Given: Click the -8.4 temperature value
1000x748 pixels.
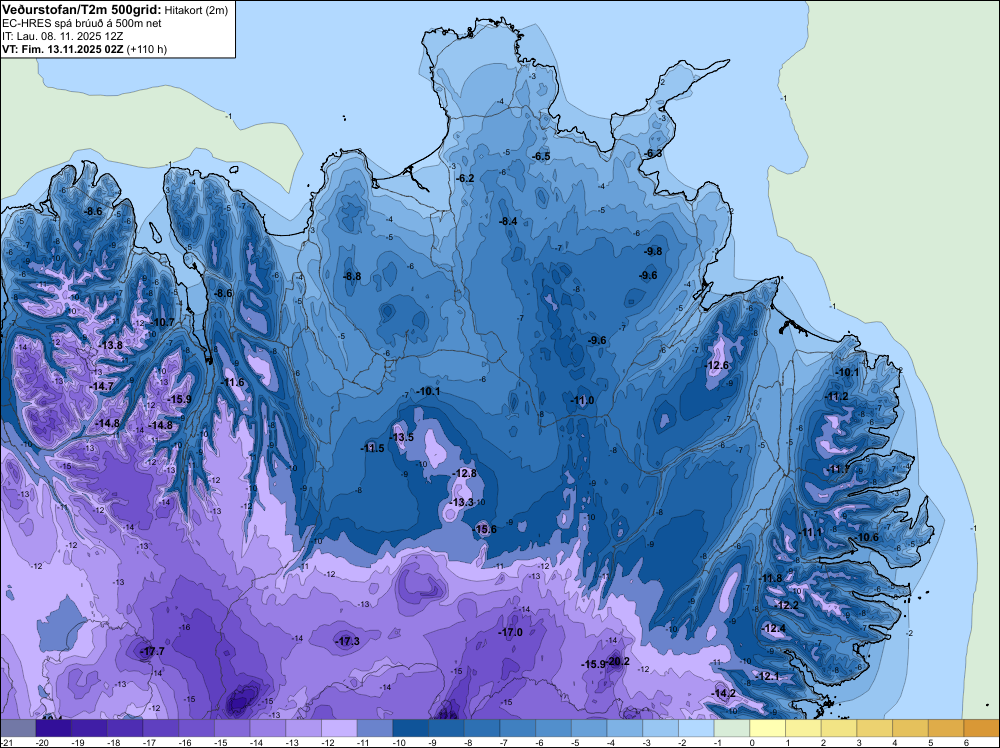Looking at the screenshot, I should click(x=508, y=221).
